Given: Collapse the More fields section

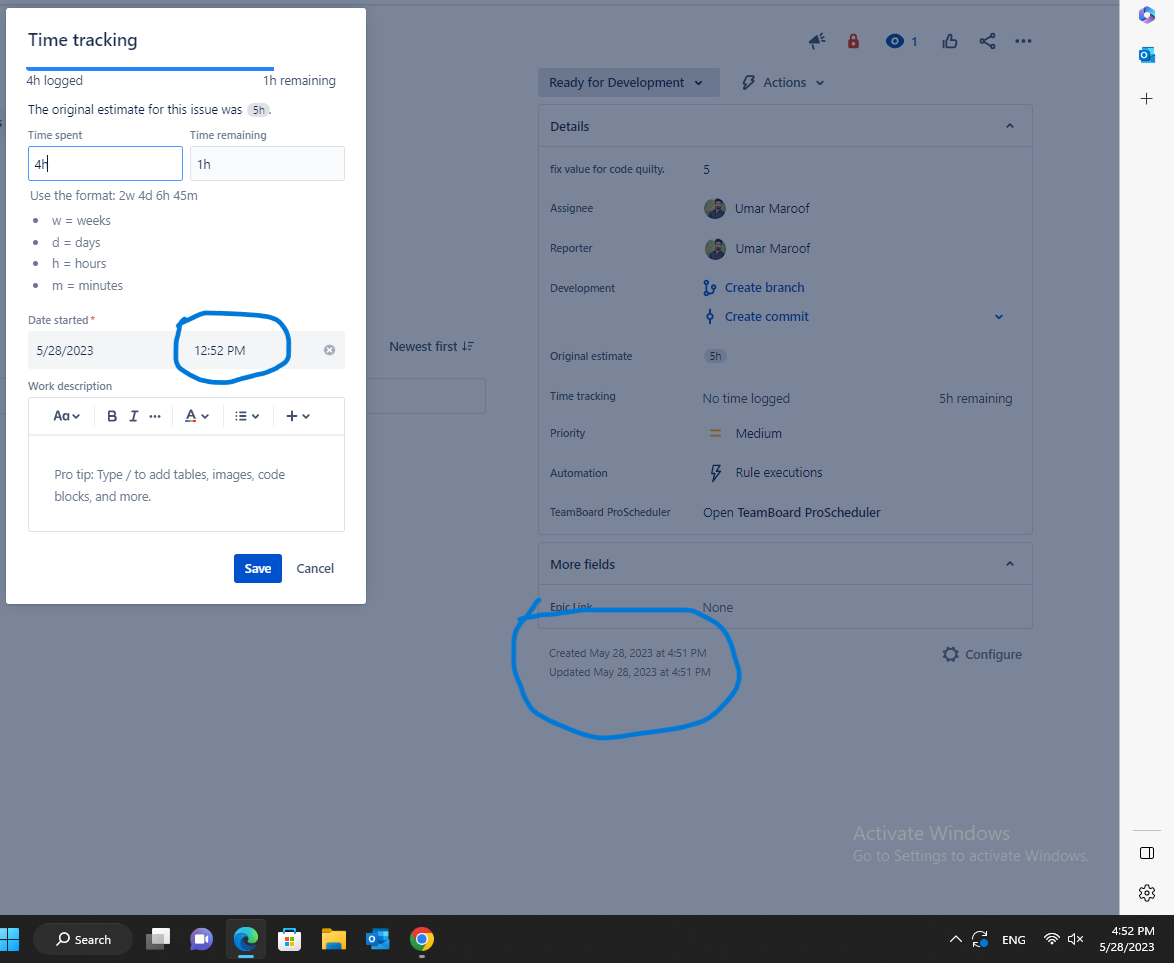Looking at the screenshot, I should coord(1009,563).
